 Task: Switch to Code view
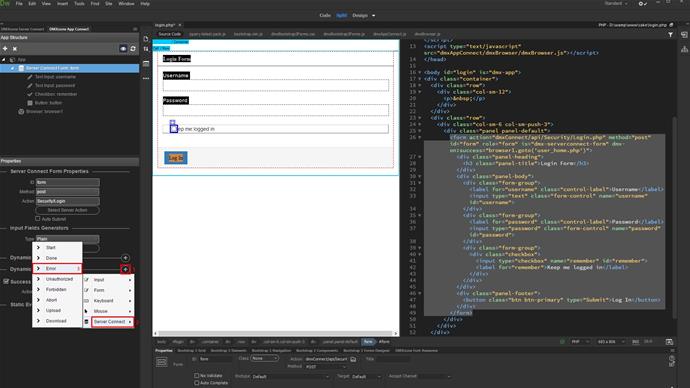325,15
